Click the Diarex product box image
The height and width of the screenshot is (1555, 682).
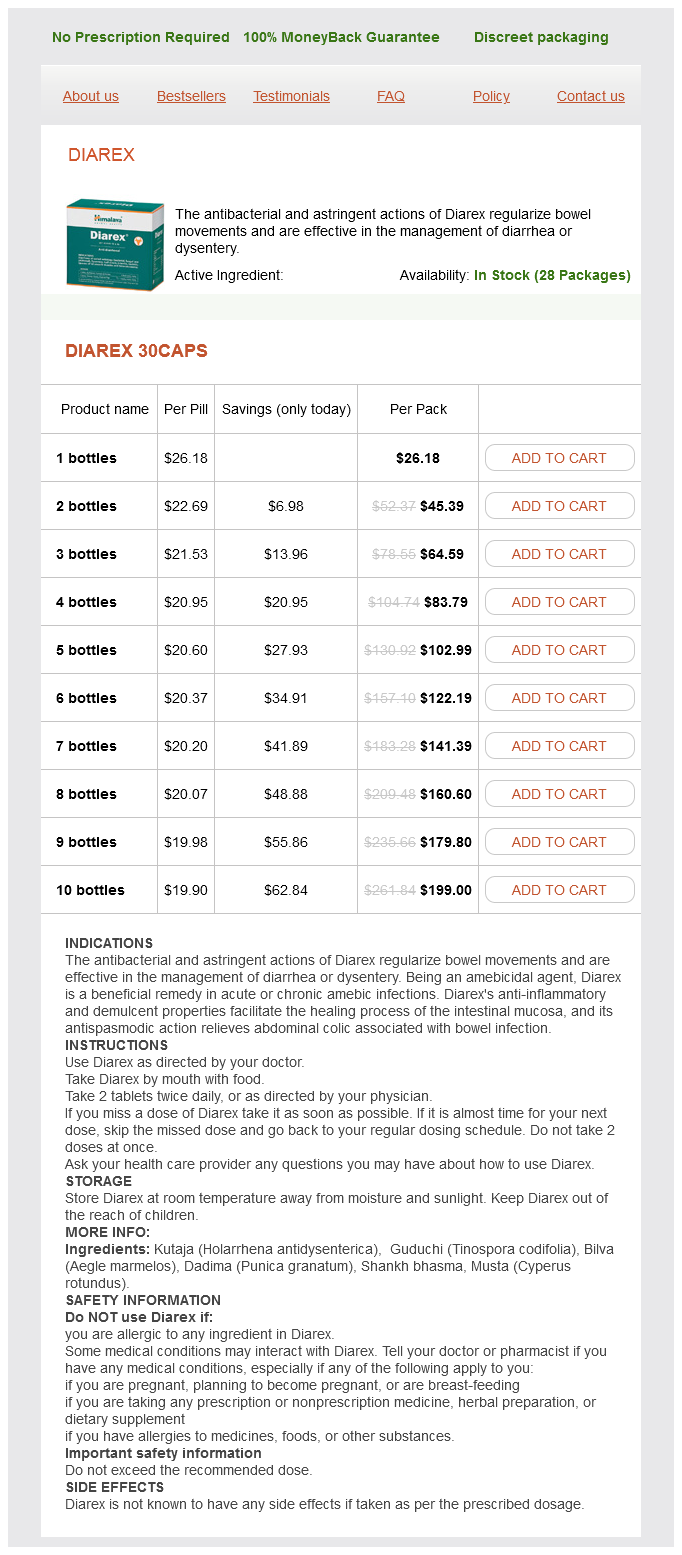coord(115,245)
